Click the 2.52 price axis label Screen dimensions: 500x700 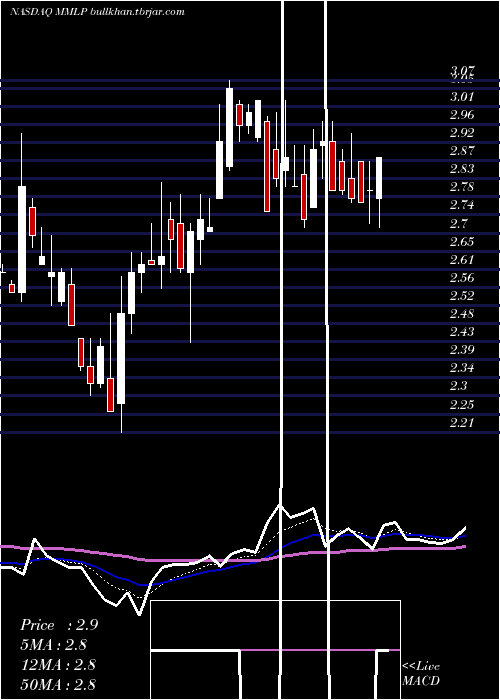pos(462,296)
